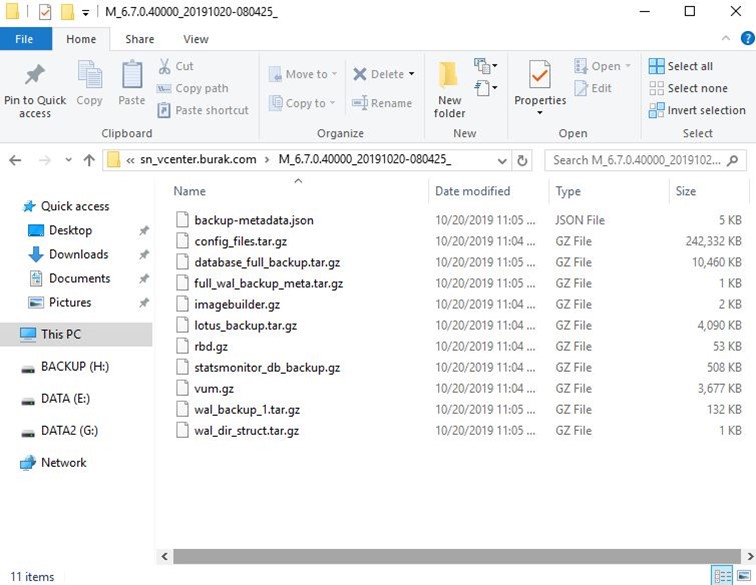Switch to details view layout icon
This screenshot has width=756, height=585.
click(x=722, y=576)
